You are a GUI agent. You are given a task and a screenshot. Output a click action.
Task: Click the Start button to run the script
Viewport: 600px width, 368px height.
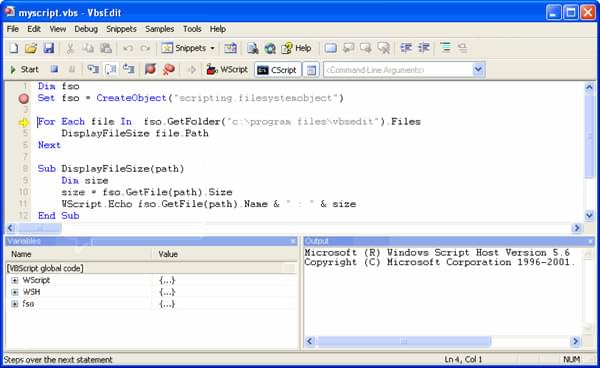point(24,69)
